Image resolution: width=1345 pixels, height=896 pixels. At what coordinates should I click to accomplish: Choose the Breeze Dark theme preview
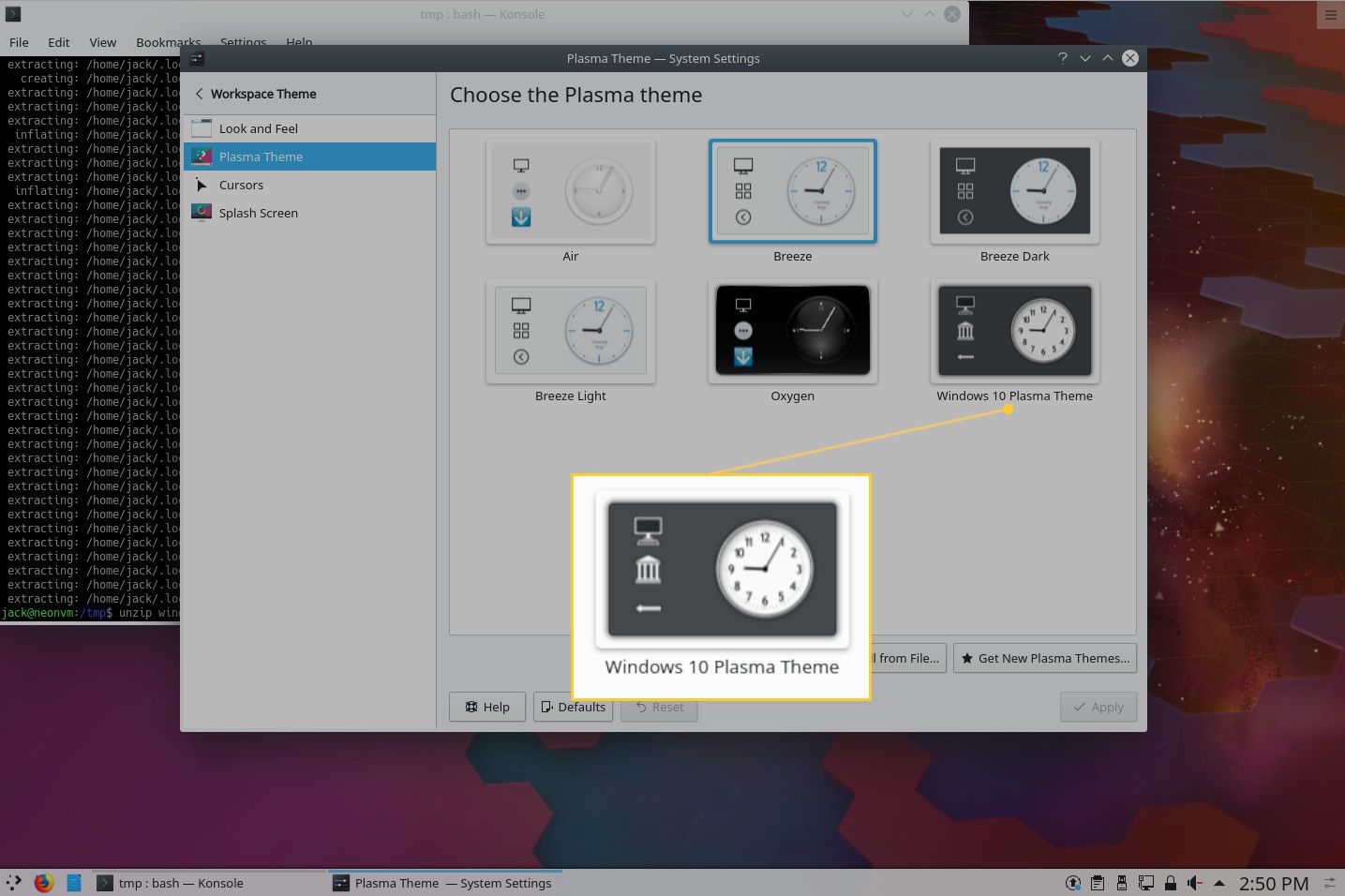coord(1014,191)
